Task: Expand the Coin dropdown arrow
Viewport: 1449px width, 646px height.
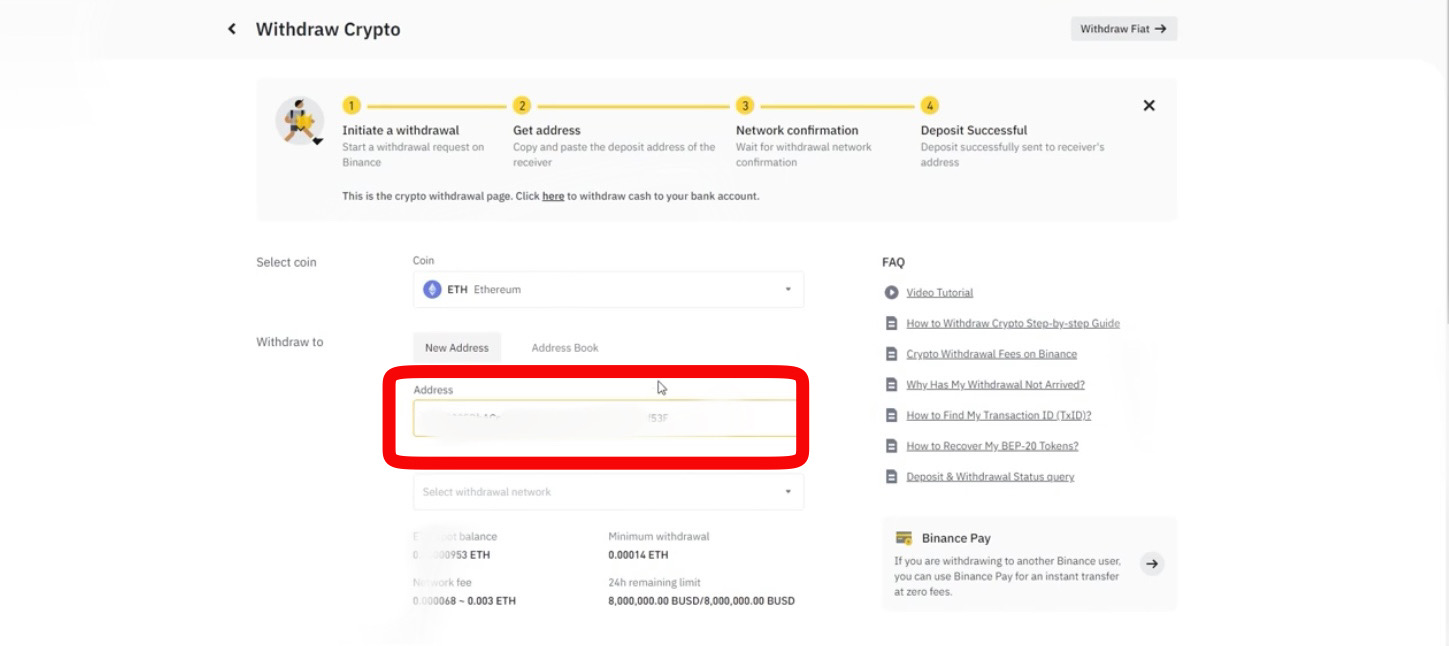Action: pyautogui.click(x=788, y=289)
